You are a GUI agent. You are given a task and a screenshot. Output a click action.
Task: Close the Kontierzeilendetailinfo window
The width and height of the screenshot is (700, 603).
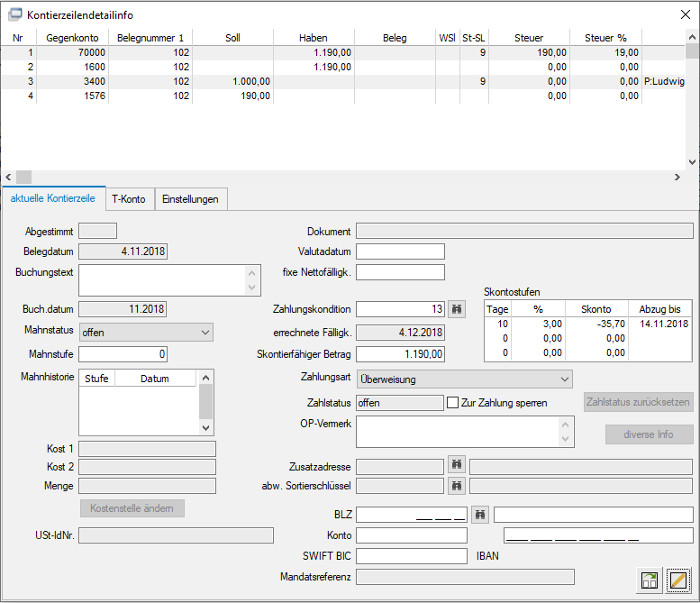click(685, 15)
